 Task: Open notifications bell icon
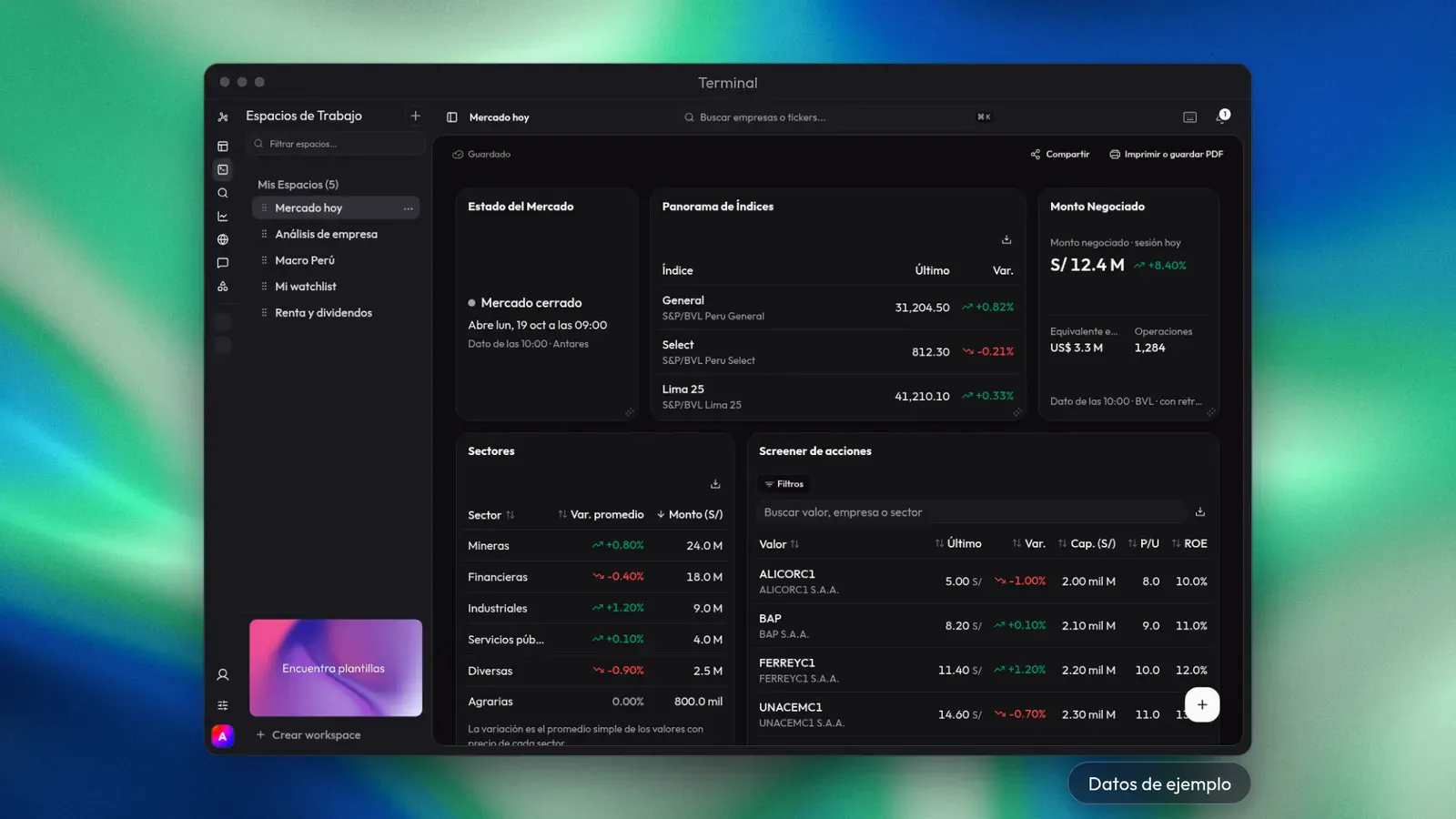click(1222, 116)
